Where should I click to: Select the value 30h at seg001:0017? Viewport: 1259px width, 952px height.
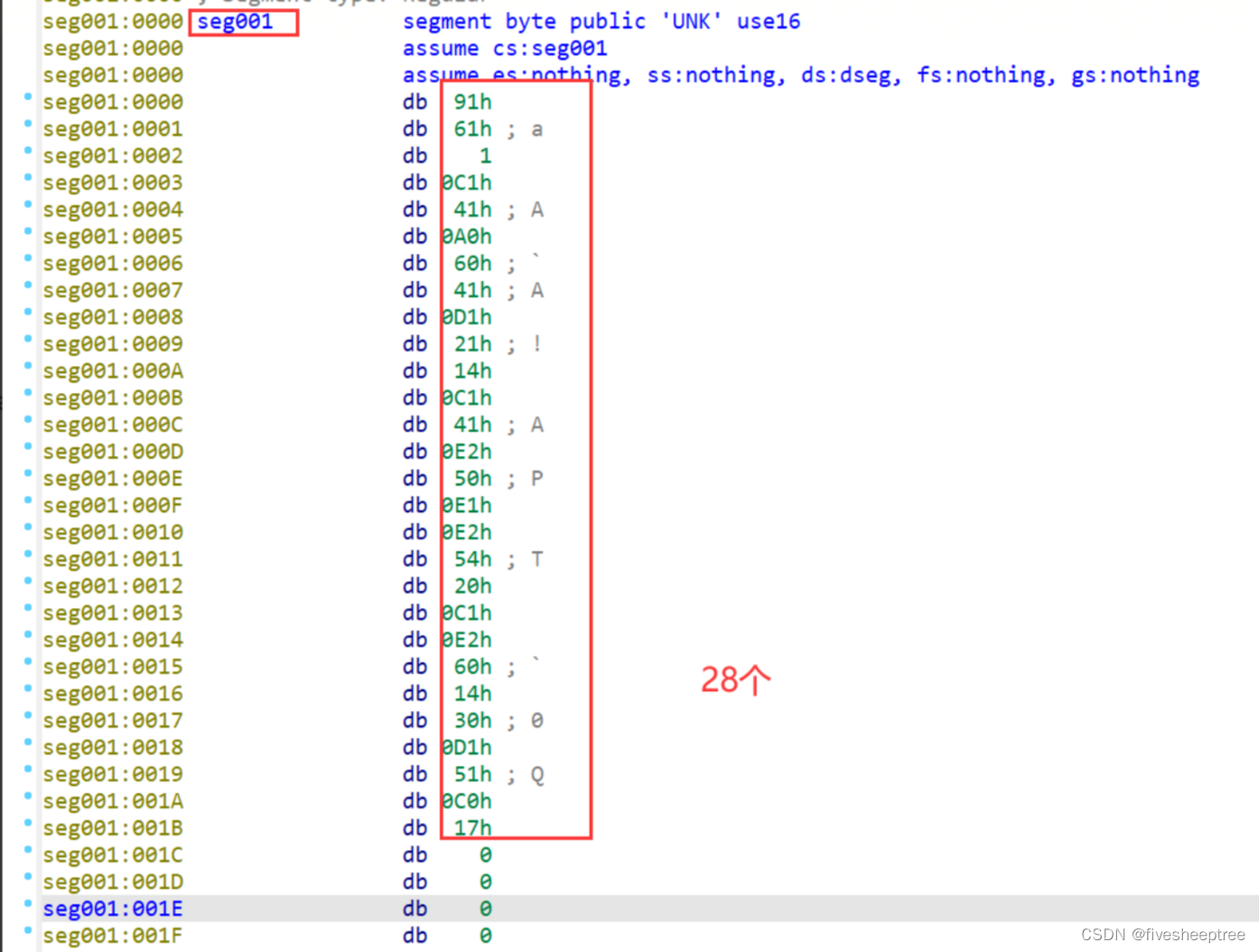471,720
